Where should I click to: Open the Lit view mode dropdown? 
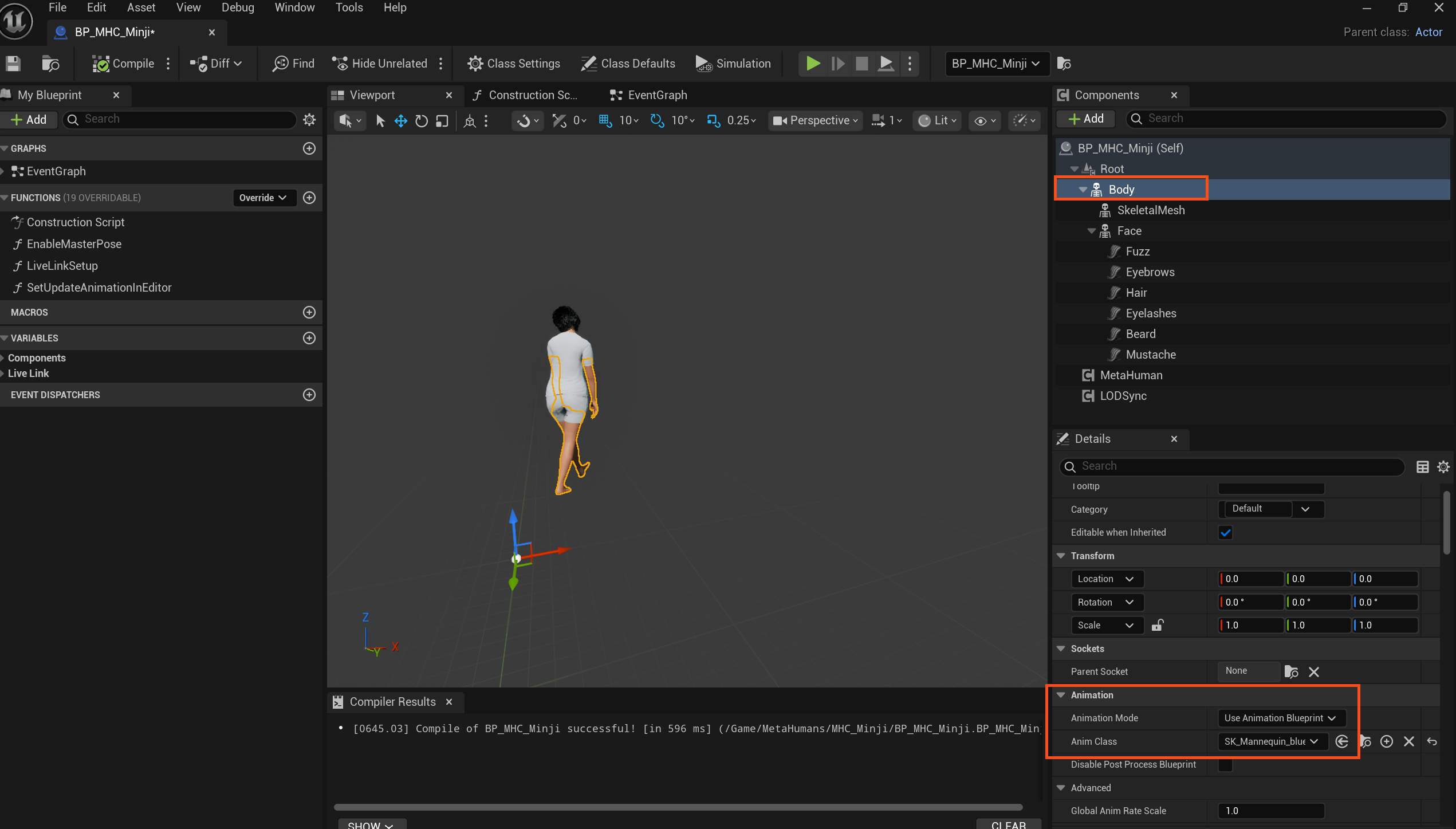coord(937,120)
